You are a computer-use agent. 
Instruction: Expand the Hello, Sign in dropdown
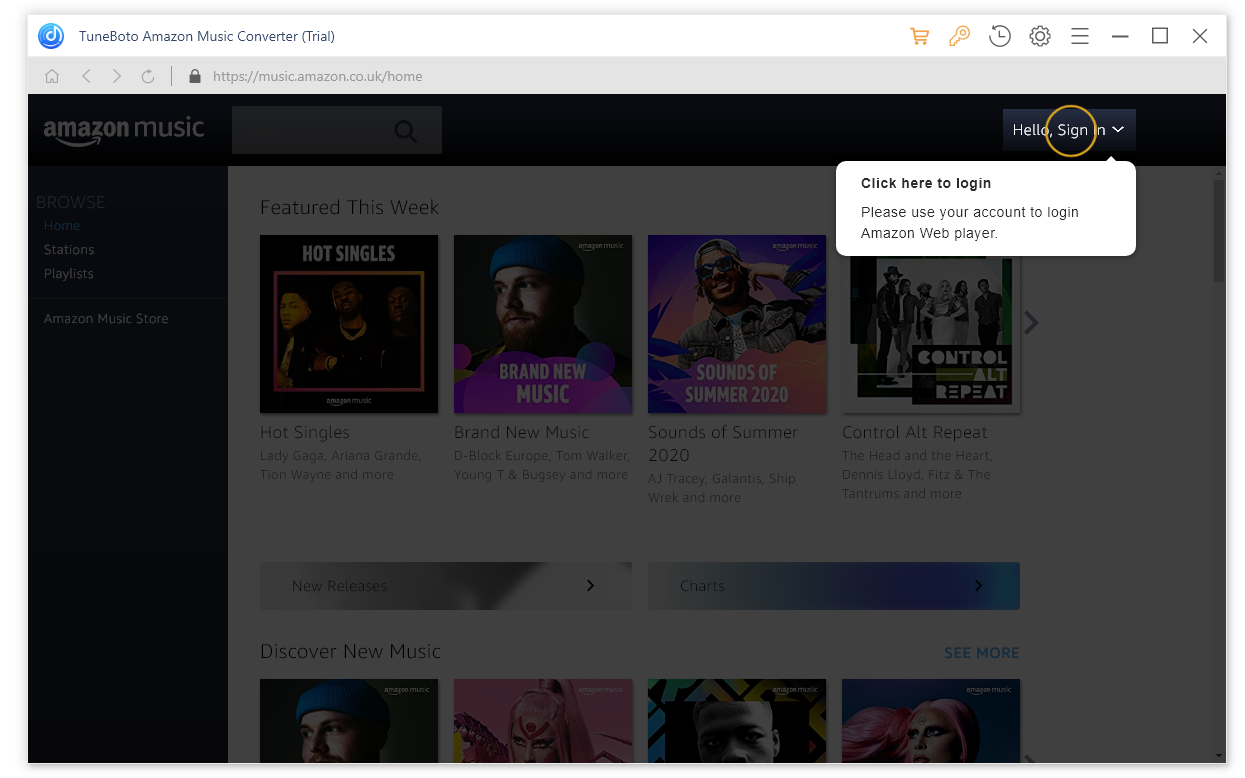pos(1069,130)
